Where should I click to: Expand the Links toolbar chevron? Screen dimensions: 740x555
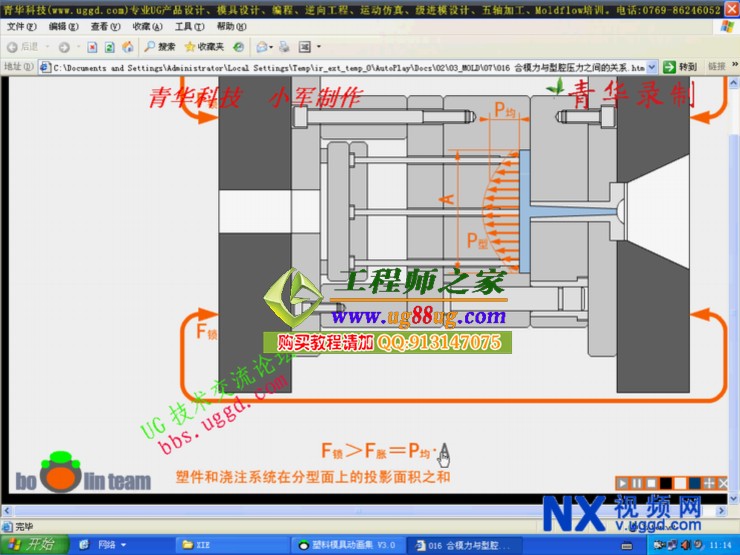735,64
